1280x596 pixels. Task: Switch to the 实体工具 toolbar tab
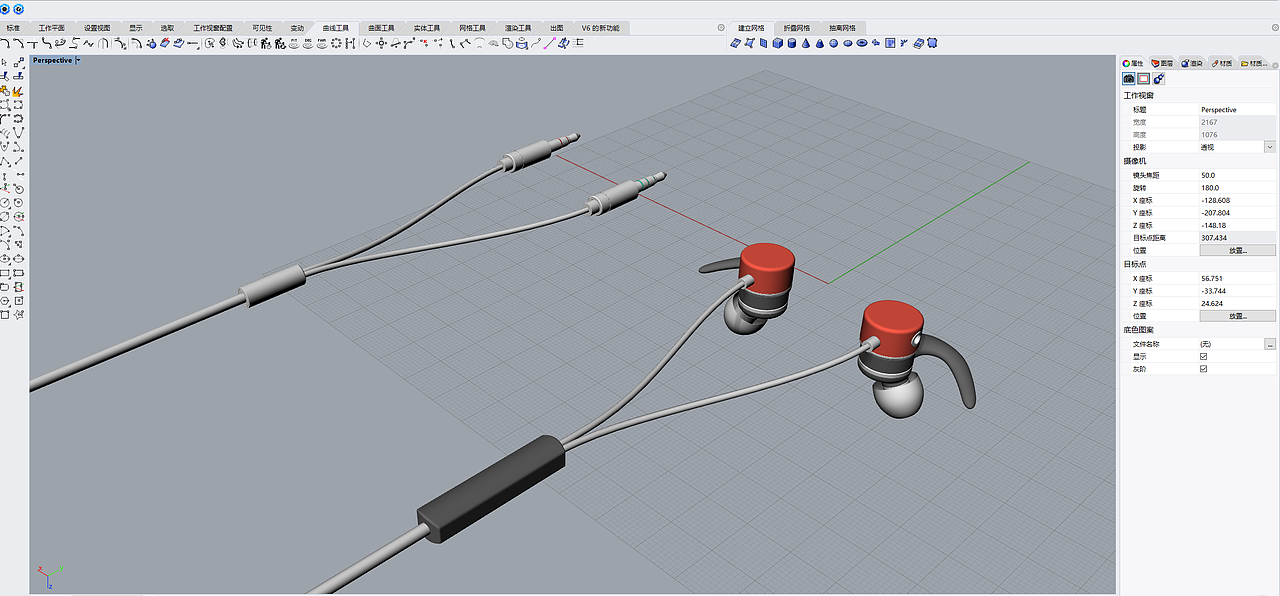(427, 28)
